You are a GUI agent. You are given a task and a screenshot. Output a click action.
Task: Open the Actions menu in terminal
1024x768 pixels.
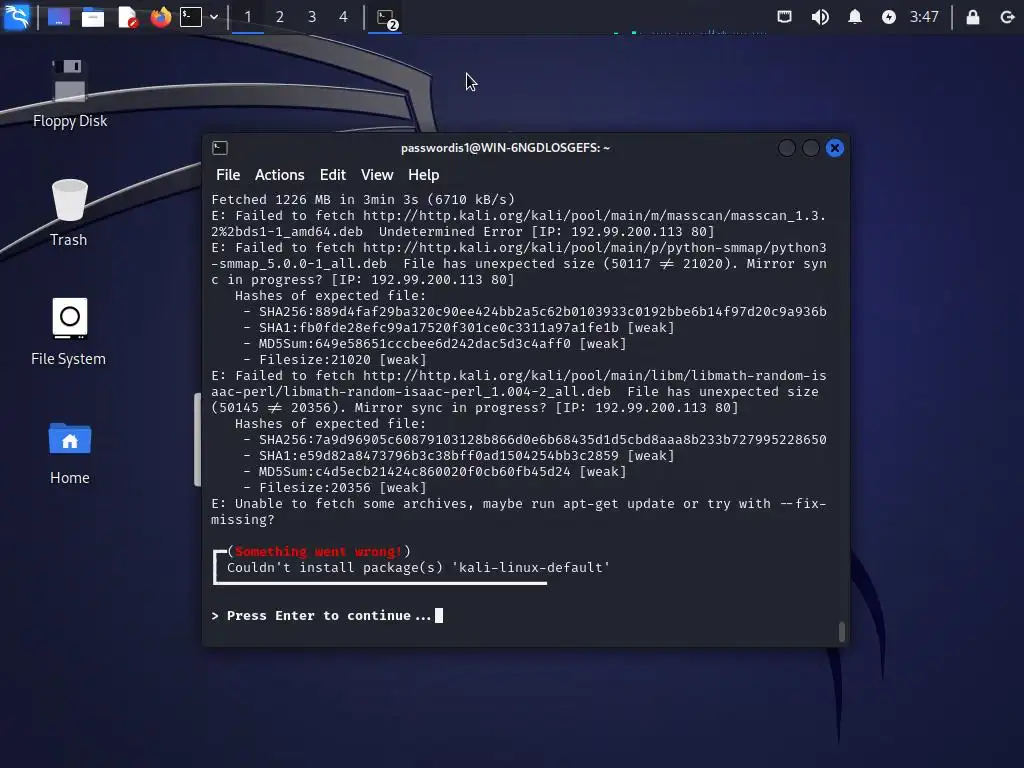coord(280,175)
